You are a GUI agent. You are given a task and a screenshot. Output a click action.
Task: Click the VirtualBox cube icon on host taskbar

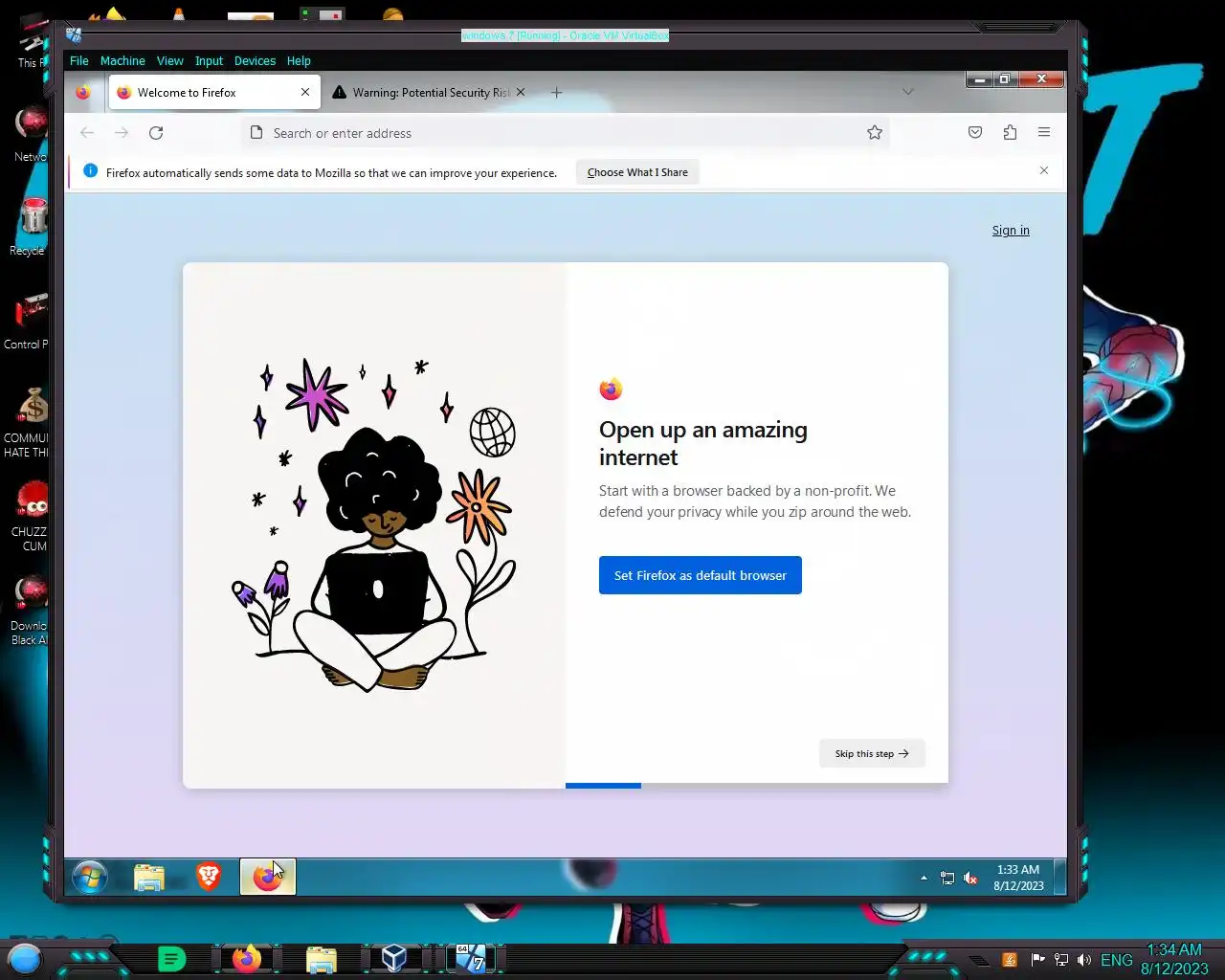tap(394, 958)
